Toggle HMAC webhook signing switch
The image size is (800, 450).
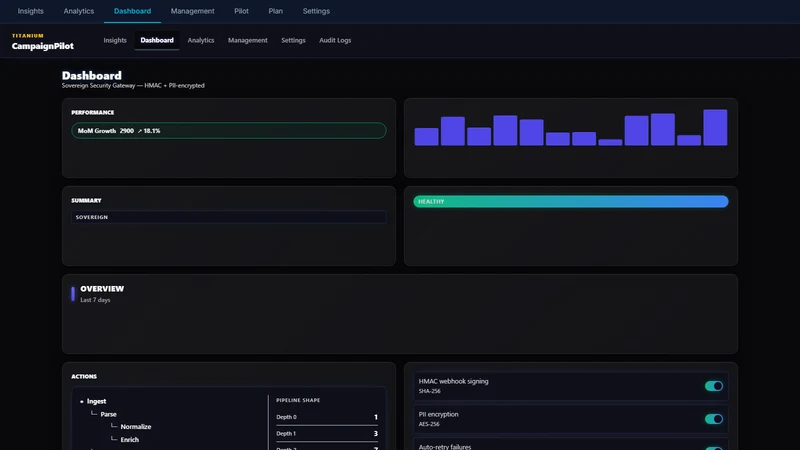pyautogui.click(x=713, y=386)
